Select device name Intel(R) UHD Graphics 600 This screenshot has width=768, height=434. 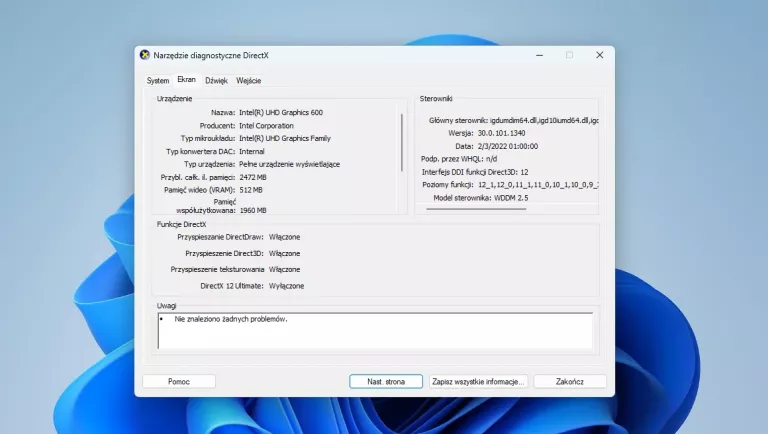coord(281,113)
